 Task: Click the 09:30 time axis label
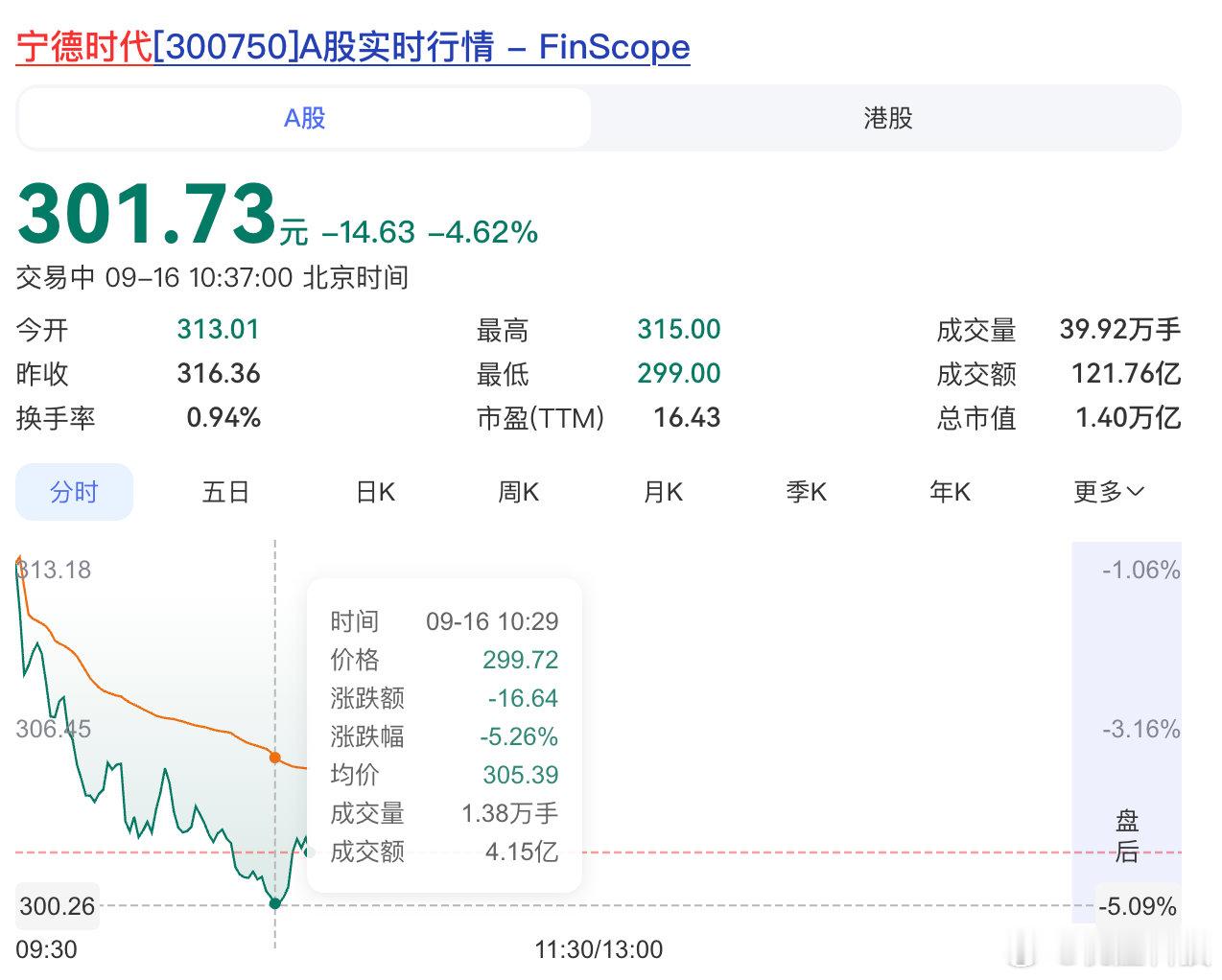(x=46, y=950)
